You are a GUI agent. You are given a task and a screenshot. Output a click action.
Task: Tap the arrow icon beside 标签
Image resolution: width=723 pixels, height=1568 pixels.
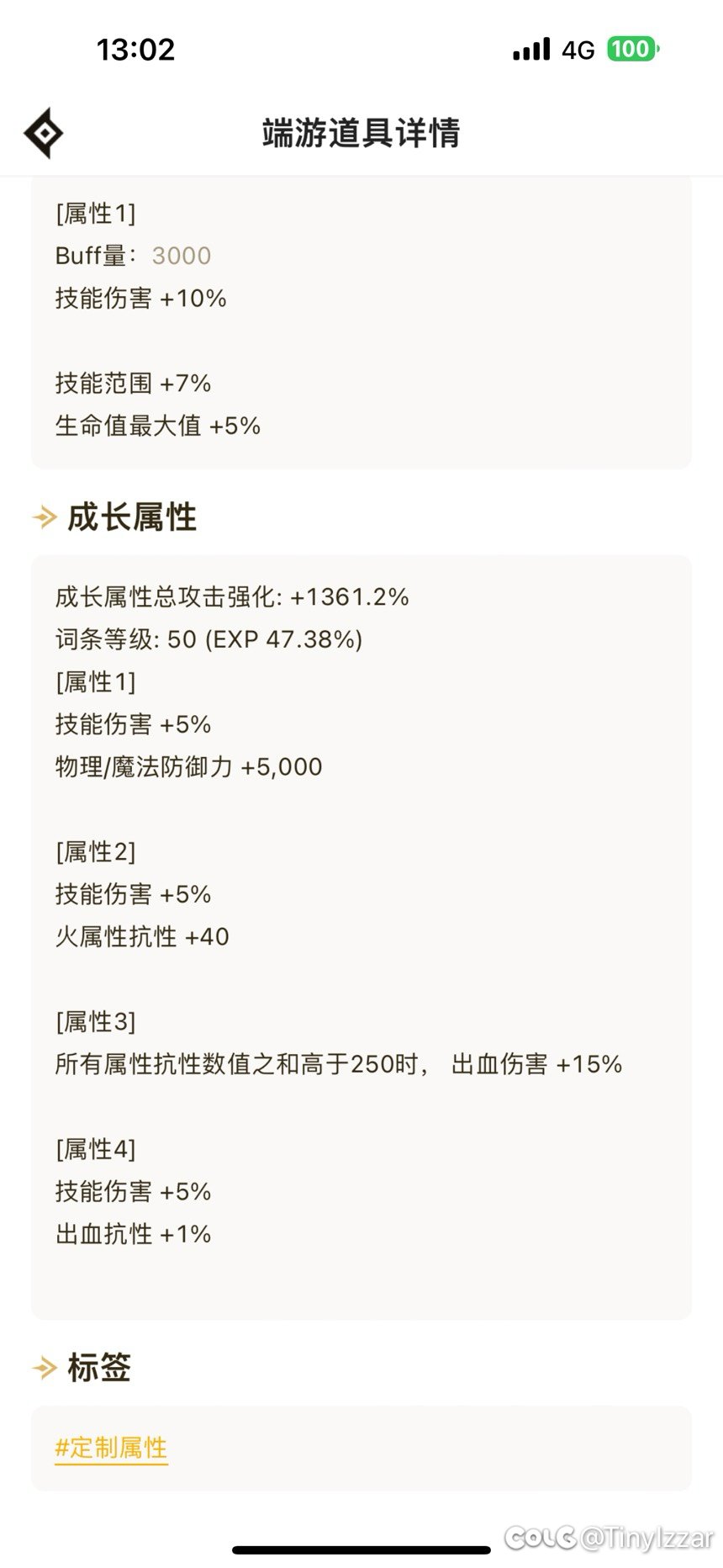45,1369
